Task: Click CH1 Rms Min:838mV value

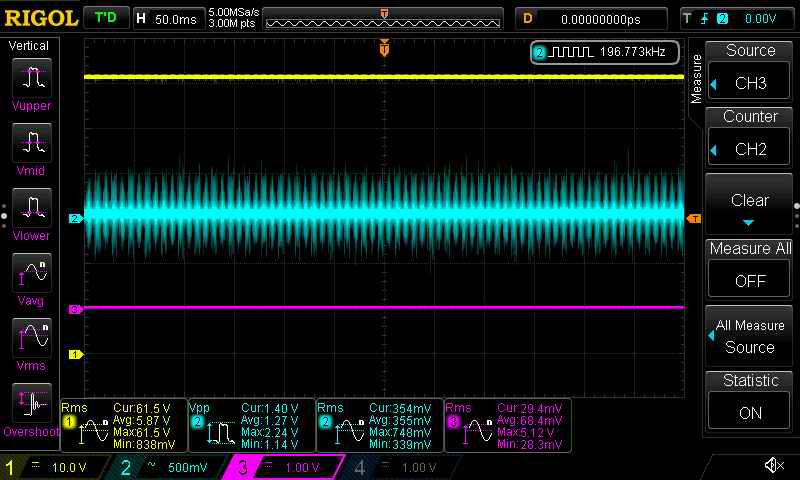Action: coord(144,444)
